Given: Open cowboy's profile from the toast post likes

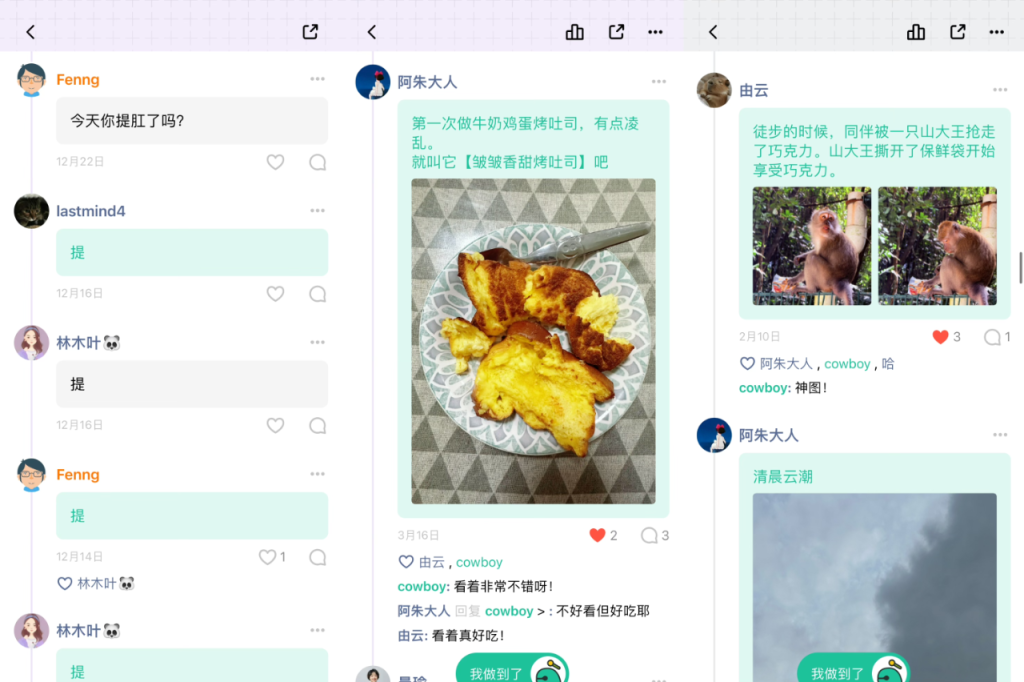Looking at the screenshot, I should pyautogui.click(x=479, y=562).
